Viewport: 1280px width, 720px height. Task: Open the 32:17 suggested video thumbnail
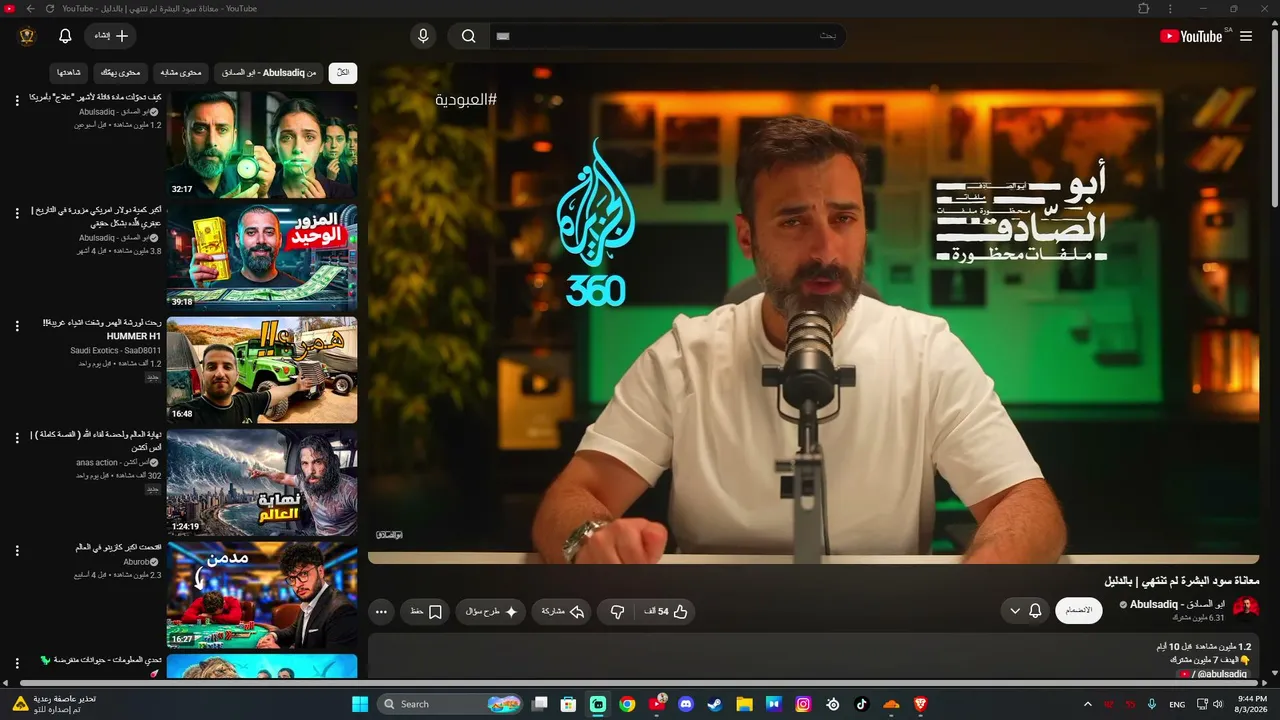pos(262,145)
